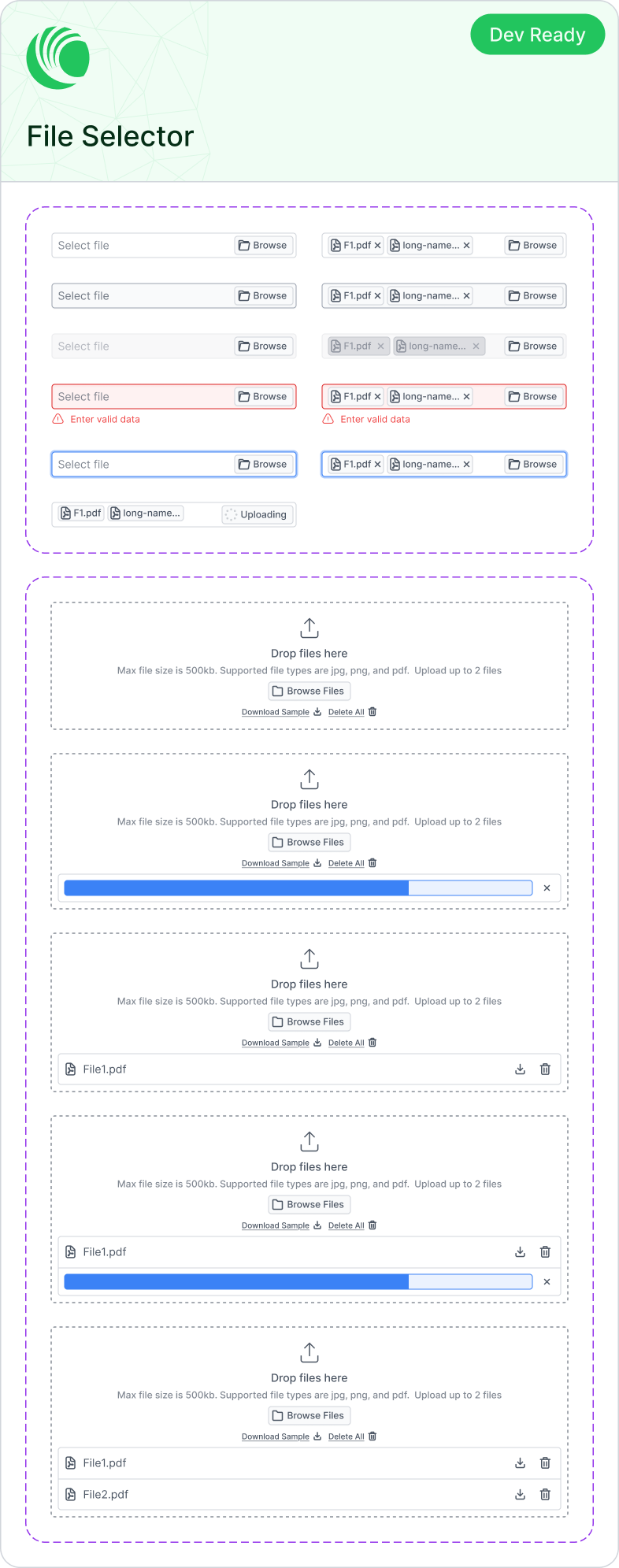Click the Uploading spinner button
Viewport: 619px width, 1568px height.
257,514
